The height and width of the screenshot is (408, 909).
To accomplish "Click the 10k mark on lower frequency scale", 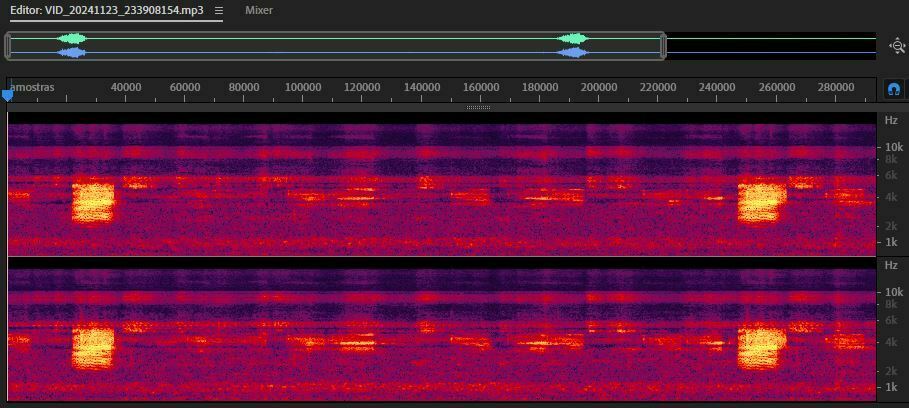I will [x=890, y=292].
